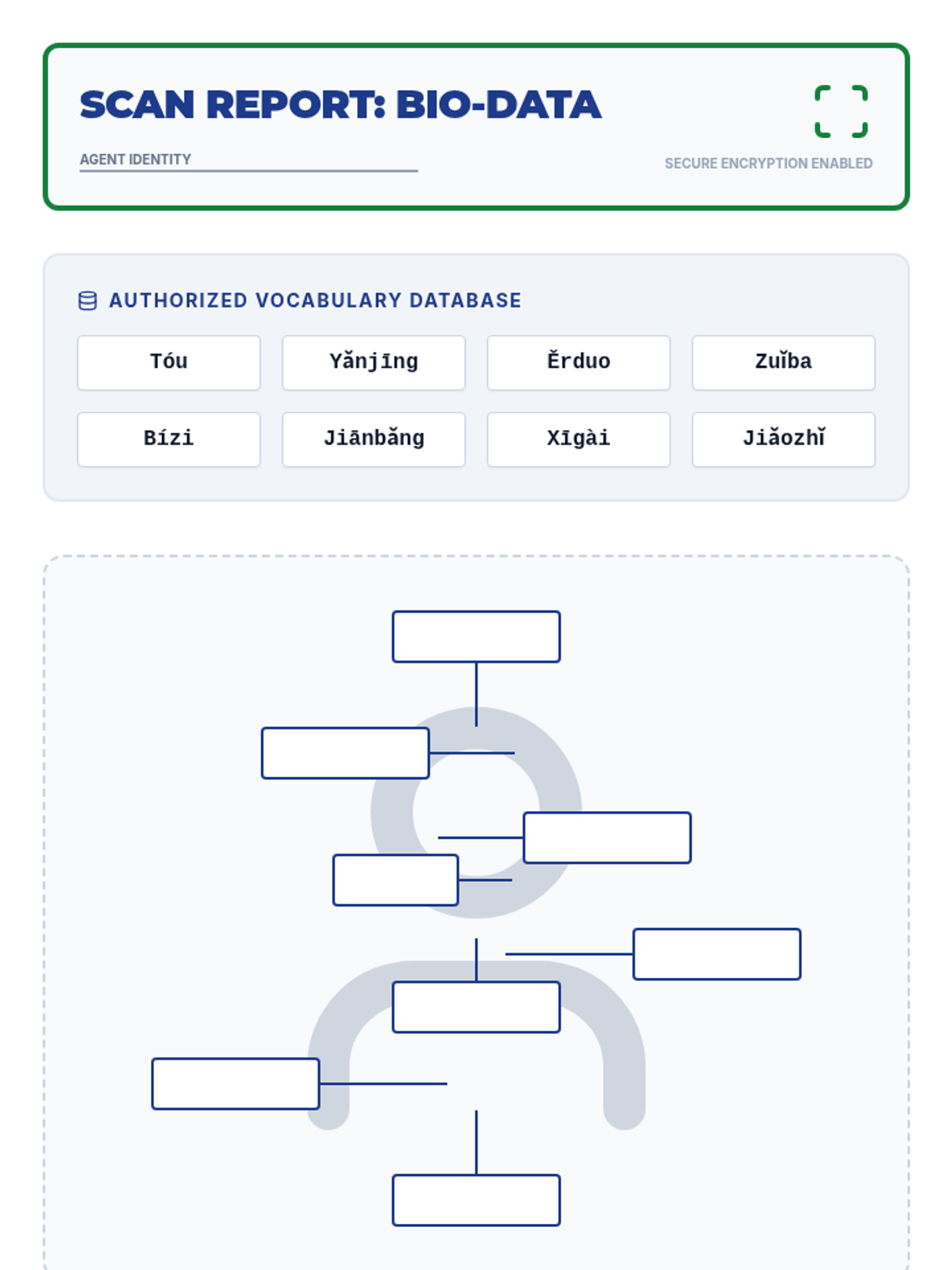Viewport: 952px width, 1270px height.
Task: Select the empty label box right of the neck
Action: (716, 954)
